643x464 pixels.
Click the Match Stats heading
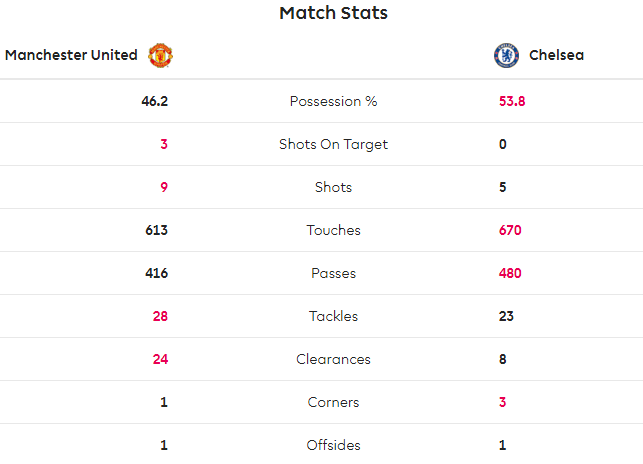[333, 13]
